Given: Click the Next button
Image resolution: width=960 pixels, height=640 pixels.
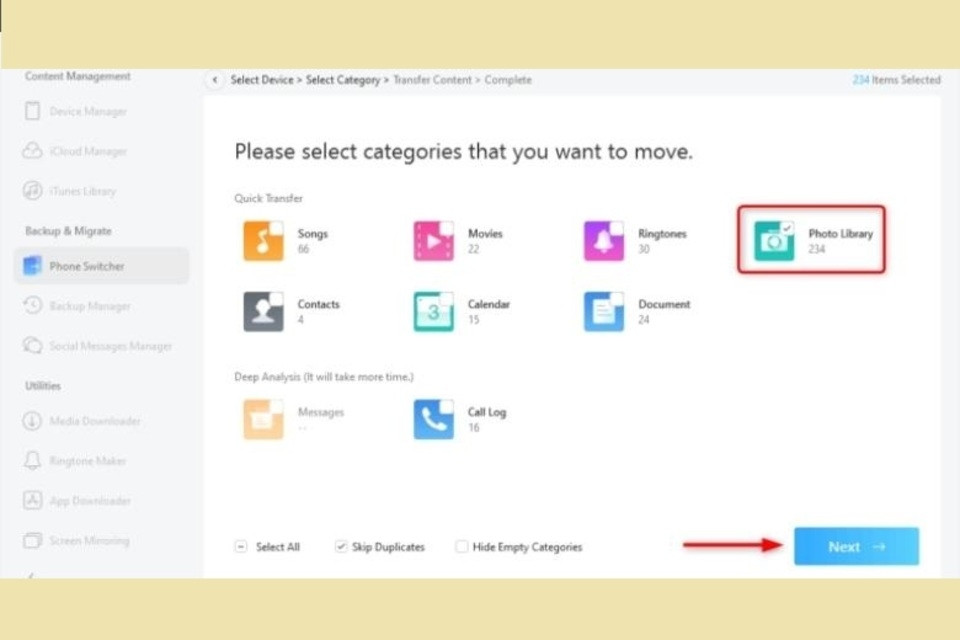Looking at the screenshot, I should coord(856,546).
